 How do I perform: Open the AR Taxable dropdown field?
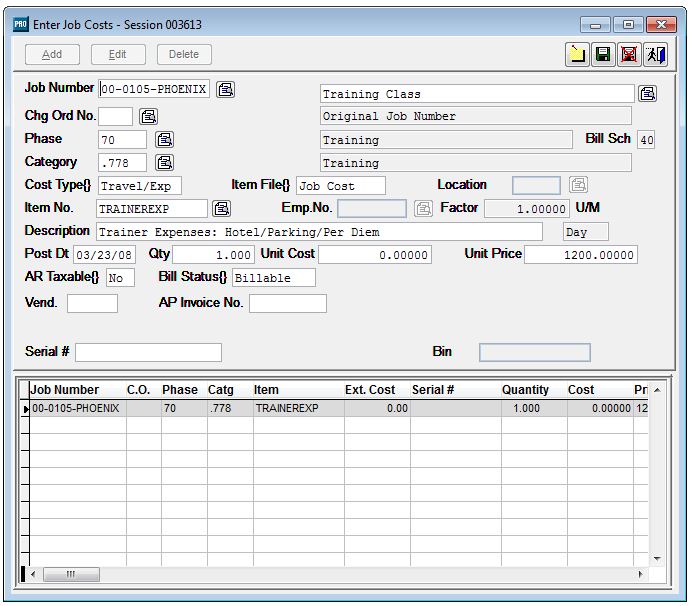pyautogui.click(x=120, y=278)
